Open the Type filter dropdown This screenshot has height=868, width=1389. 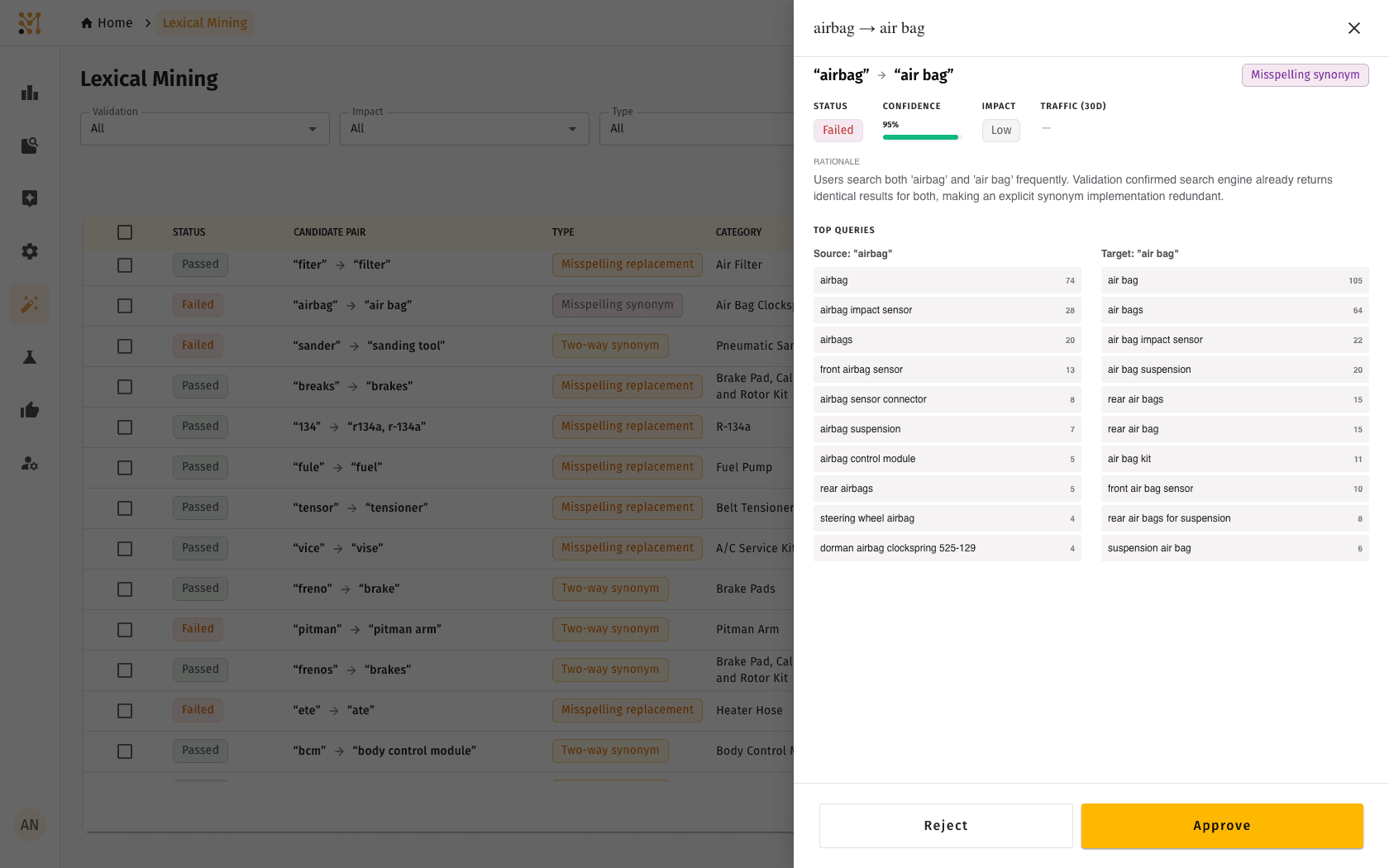[696, 129]
